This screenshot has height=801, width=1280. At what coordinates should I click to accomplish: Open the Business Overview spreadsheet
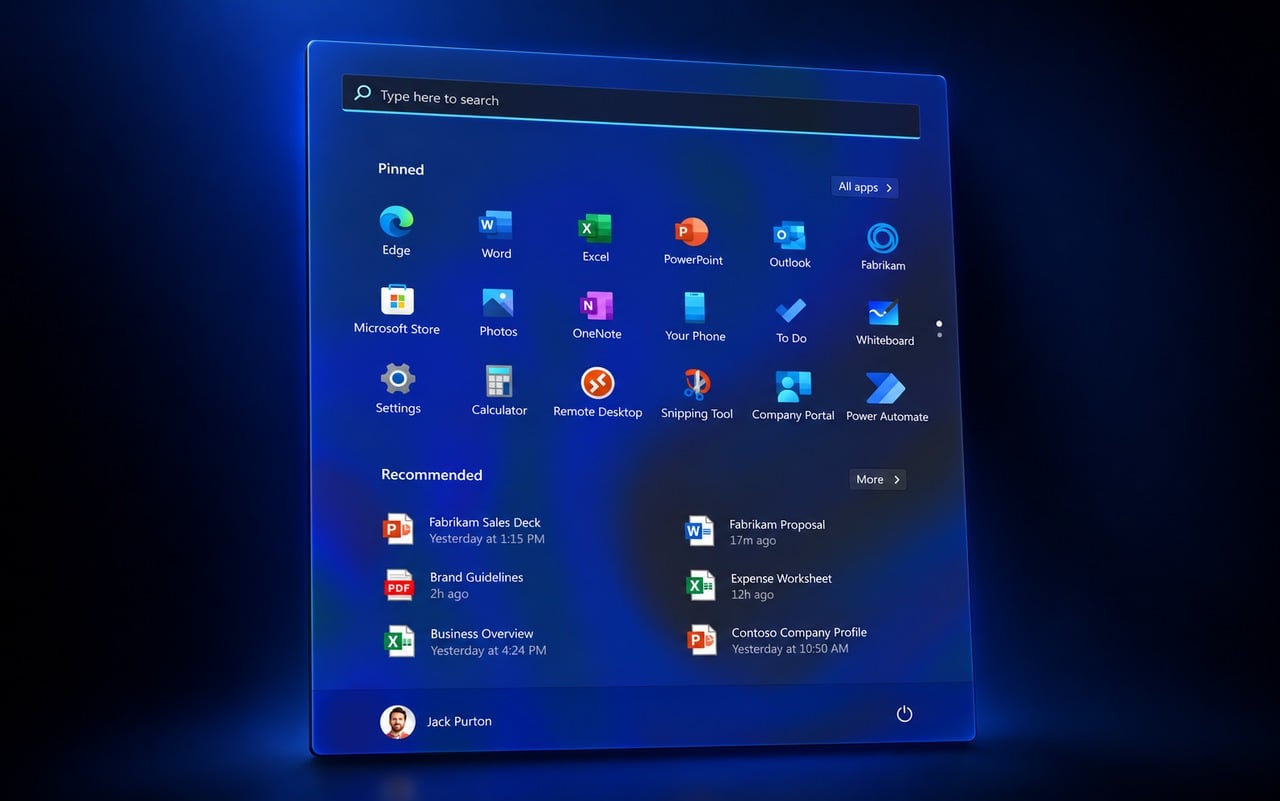click(x=466, y=641)
